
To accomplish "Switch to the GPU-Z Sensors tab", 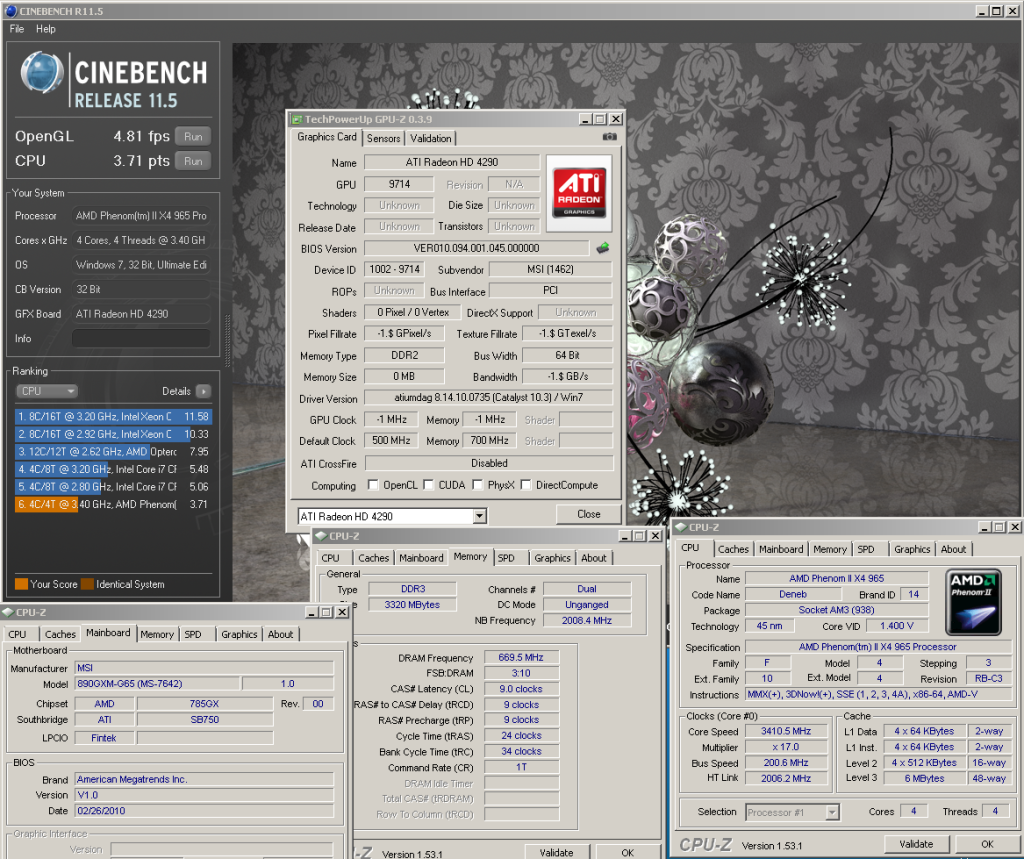I will point(383,138).
